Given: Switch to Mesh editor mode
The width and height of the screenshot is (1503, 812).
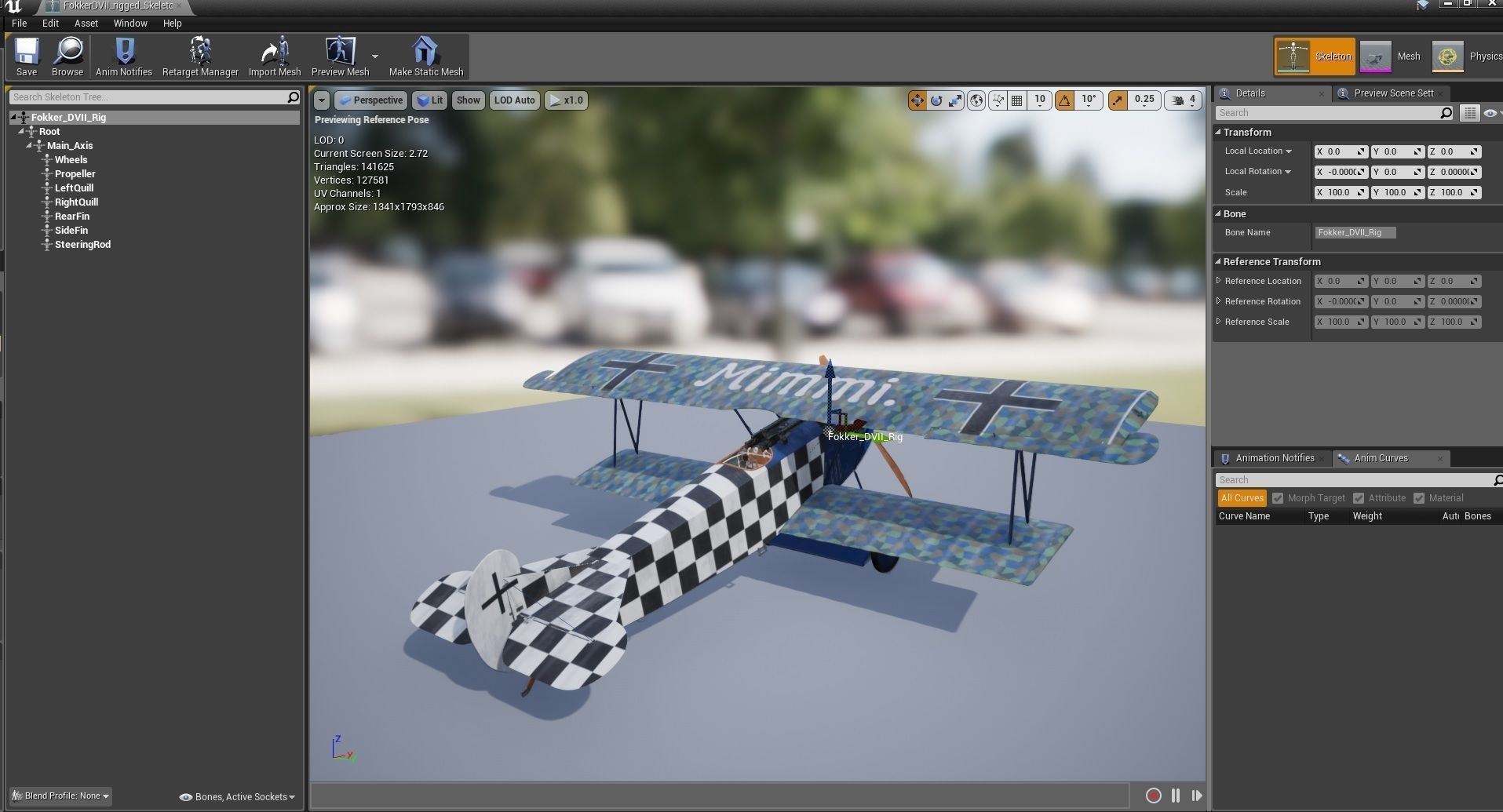Looking at the screenshot, I should pyautogui.click(x=1393, y=56).
